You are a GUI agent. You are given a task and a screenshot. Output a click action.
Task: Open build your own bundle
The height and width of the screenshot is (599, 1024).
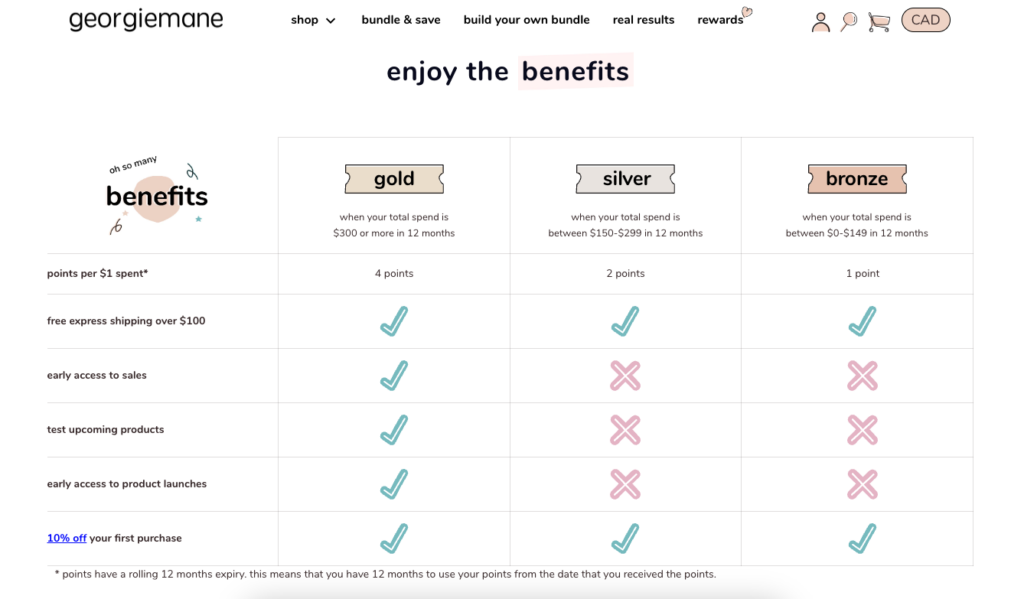click(x=526, y=20)
